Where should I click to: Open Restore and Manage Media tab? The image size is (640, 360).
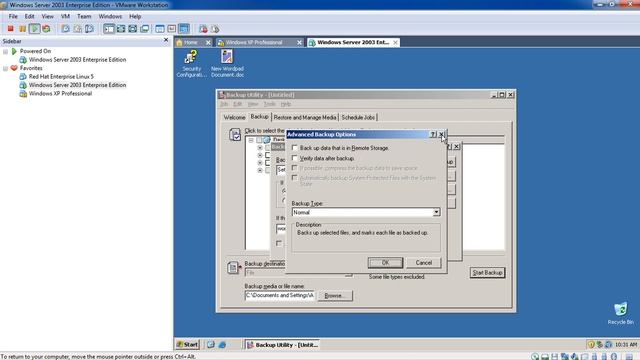click(305, 118)
